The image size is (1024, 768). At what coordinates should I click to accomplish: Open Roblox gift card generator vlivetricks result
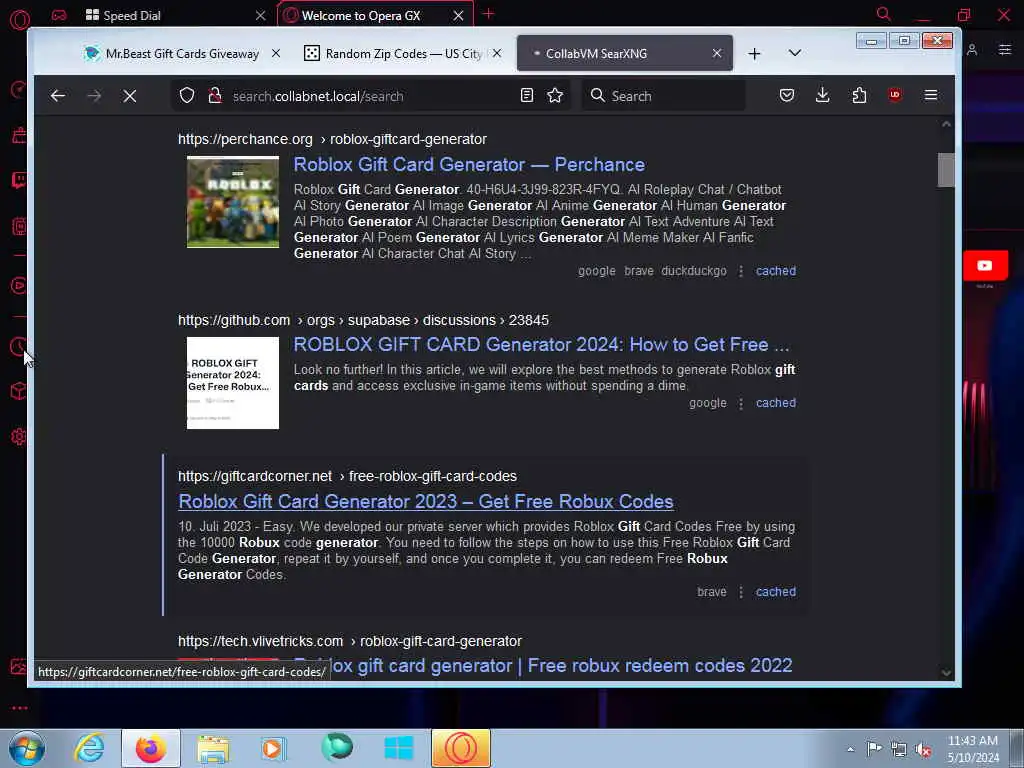tap(543, 665)
